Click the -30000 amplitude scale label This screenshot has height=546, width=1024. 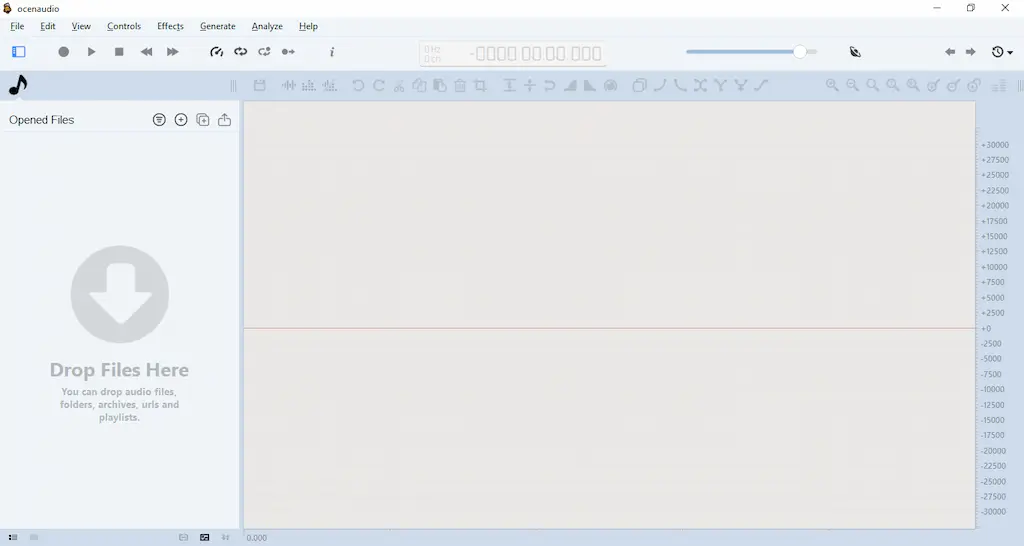coord(994,511)
